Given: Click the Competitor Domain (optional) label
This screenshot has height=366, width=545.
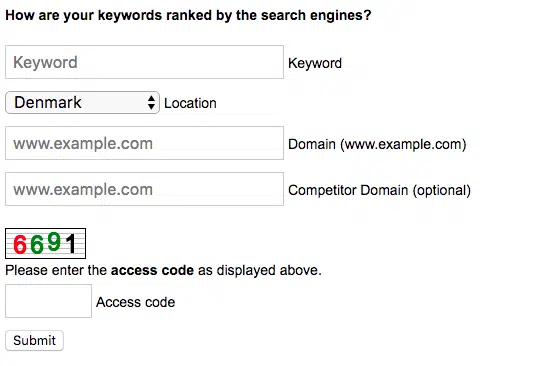Looking at the screenshot, I should coord(379,190).
